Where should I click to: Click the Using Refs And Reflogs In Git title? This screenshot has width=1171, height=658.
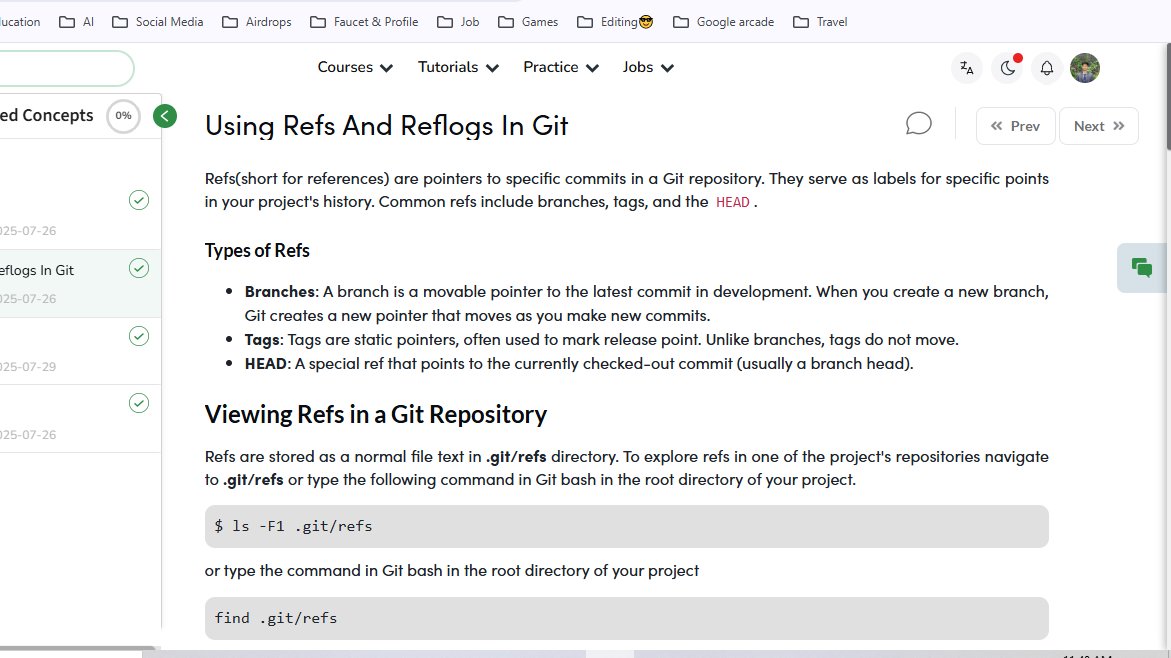click(386, 125)
